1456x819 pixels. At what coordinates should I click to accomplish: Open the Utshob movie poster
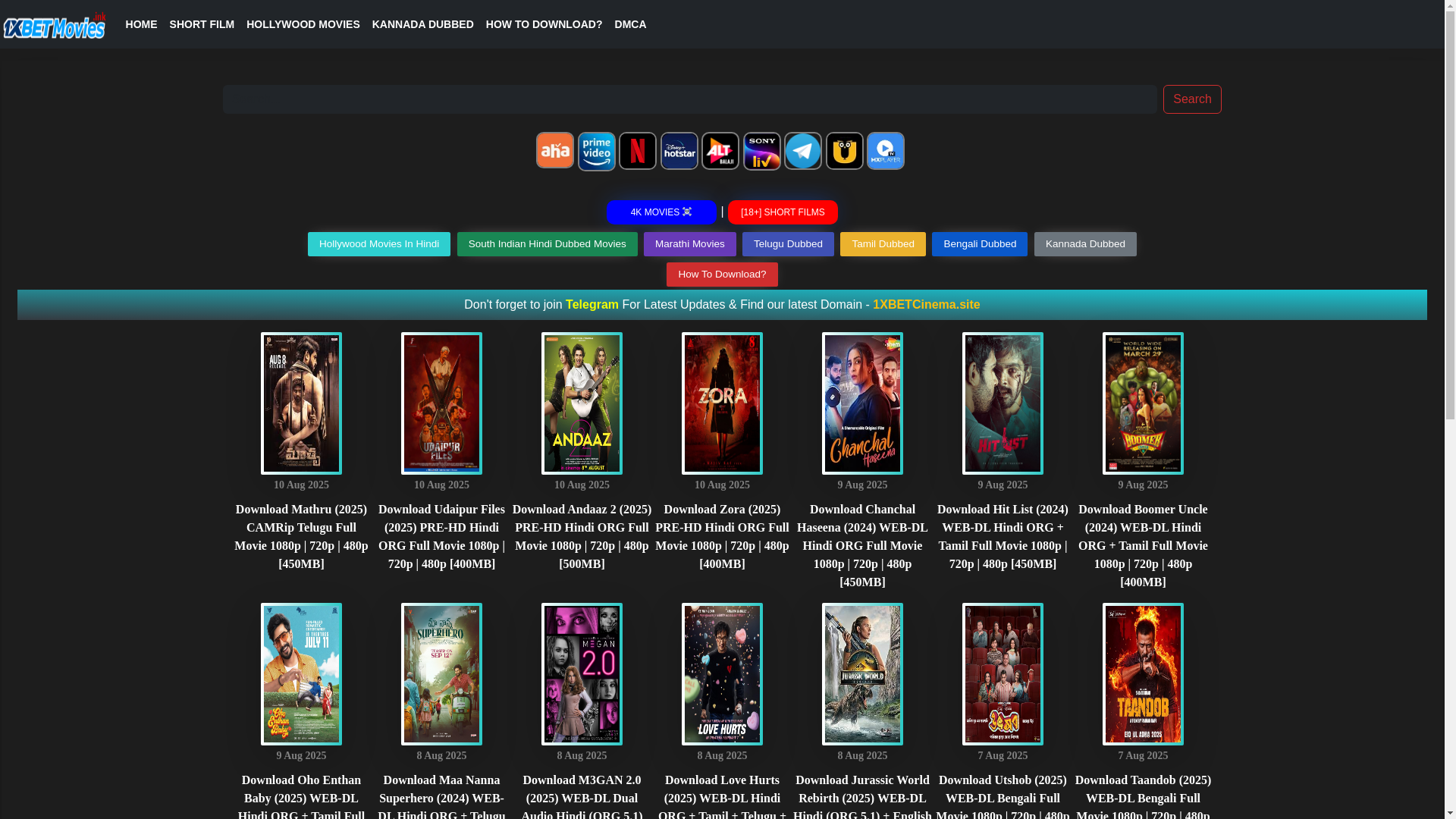[1003, 674]
